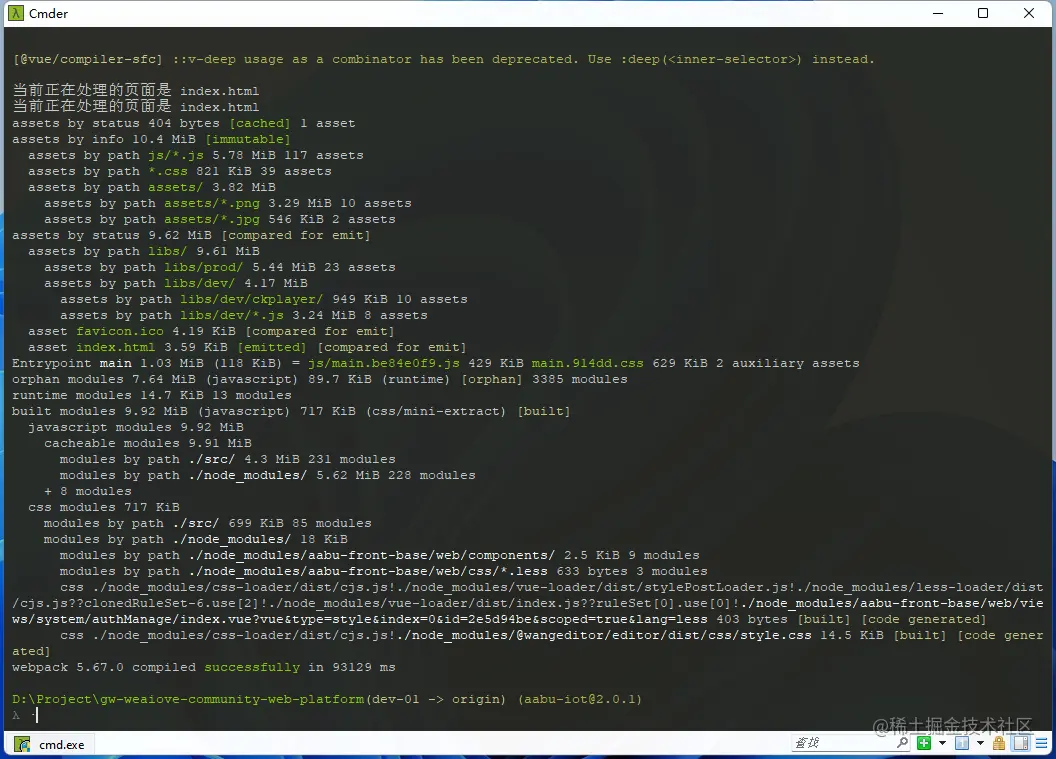1056x759 pixels.
Task: Expand the active console list dropdown arrow
Action: tap(981, 743)
